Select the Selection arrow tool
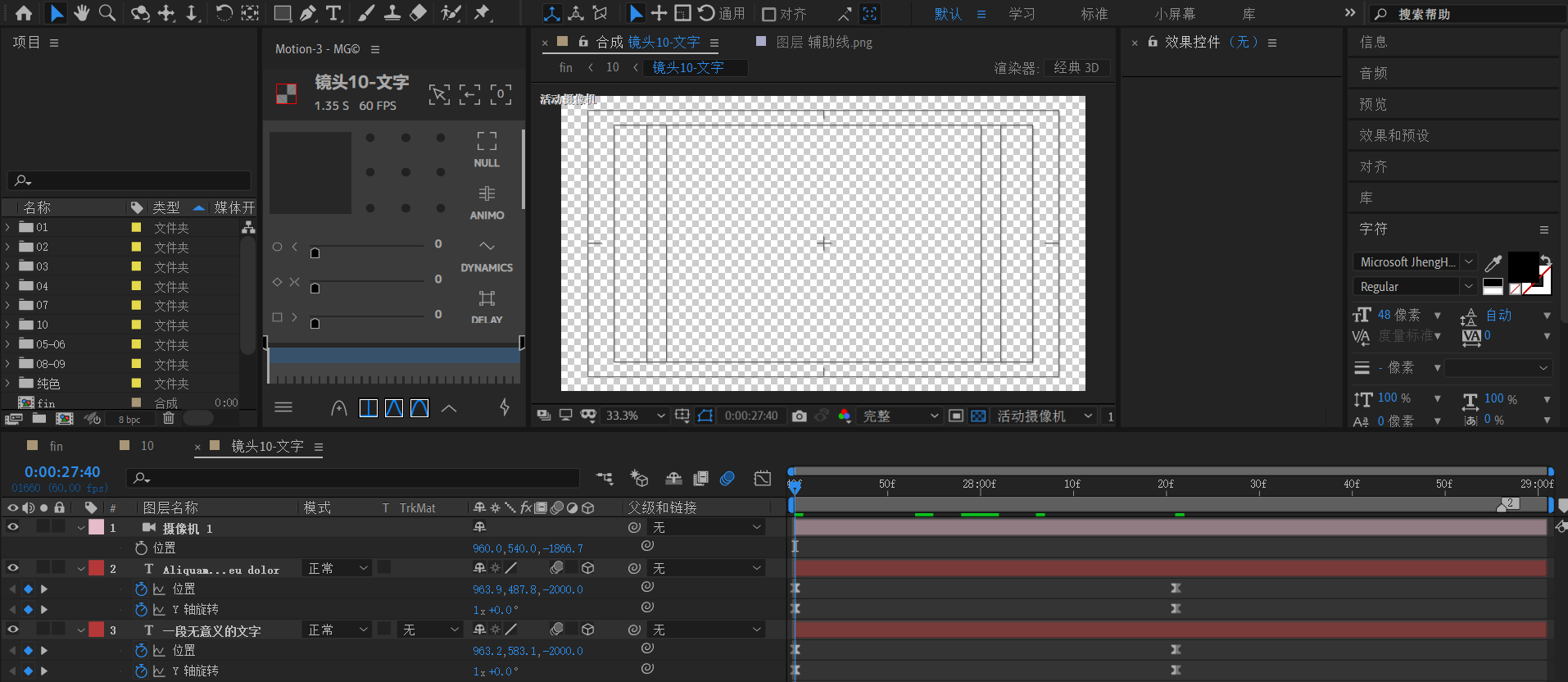The image size is (1568, 682). (56, 13)
